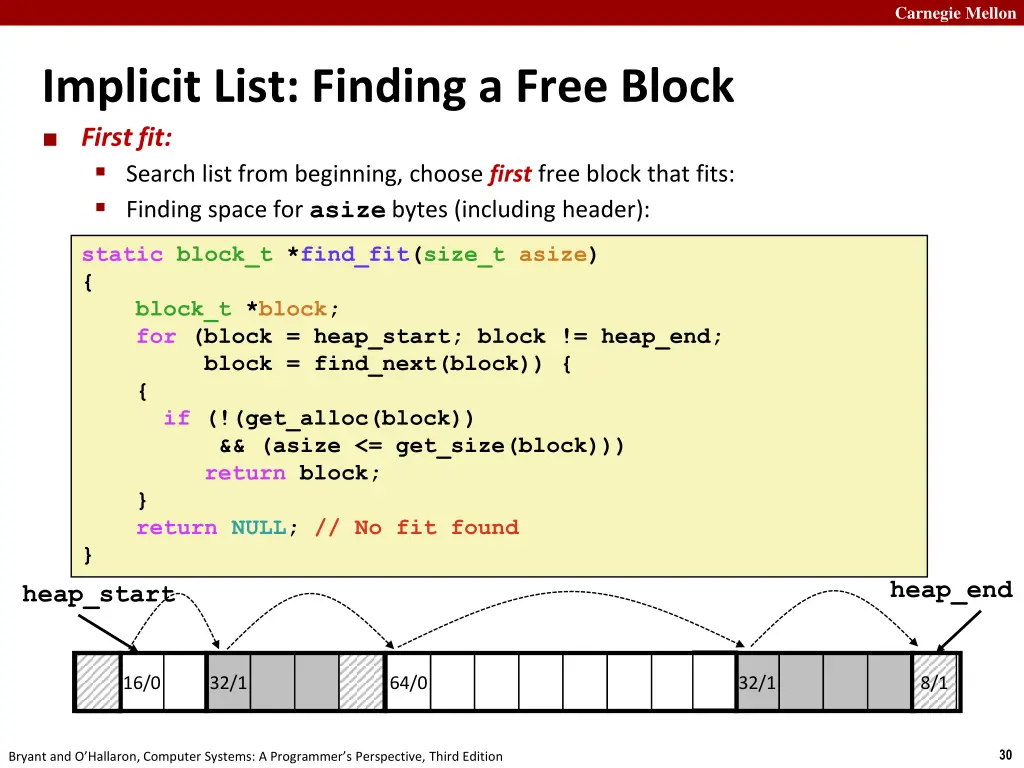Screen dimensions: 1024x768
Task: Click the return NULL statement
Action: [217, 528]
